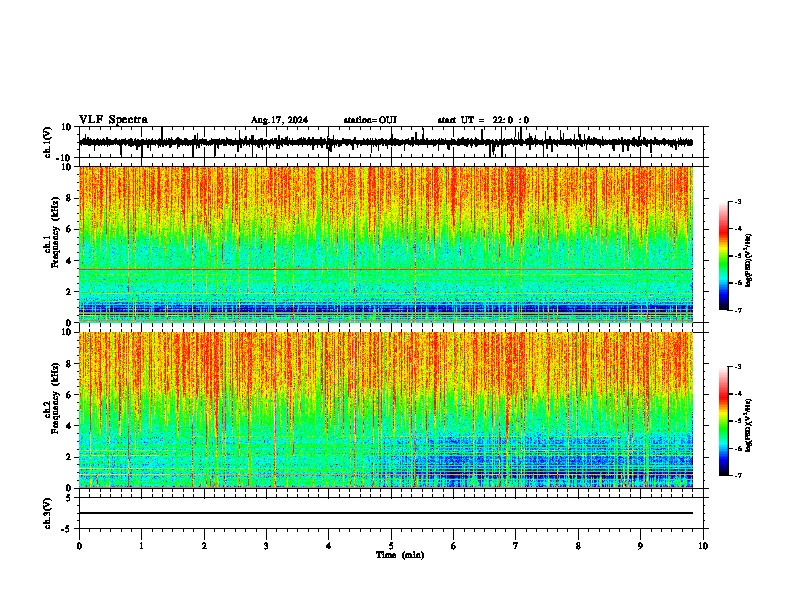Image resolution: width=792 pixels, height=612 pixels.
Task: Click the "-7" label on ch.2 color bar
Action: click(x=737, y=476)
